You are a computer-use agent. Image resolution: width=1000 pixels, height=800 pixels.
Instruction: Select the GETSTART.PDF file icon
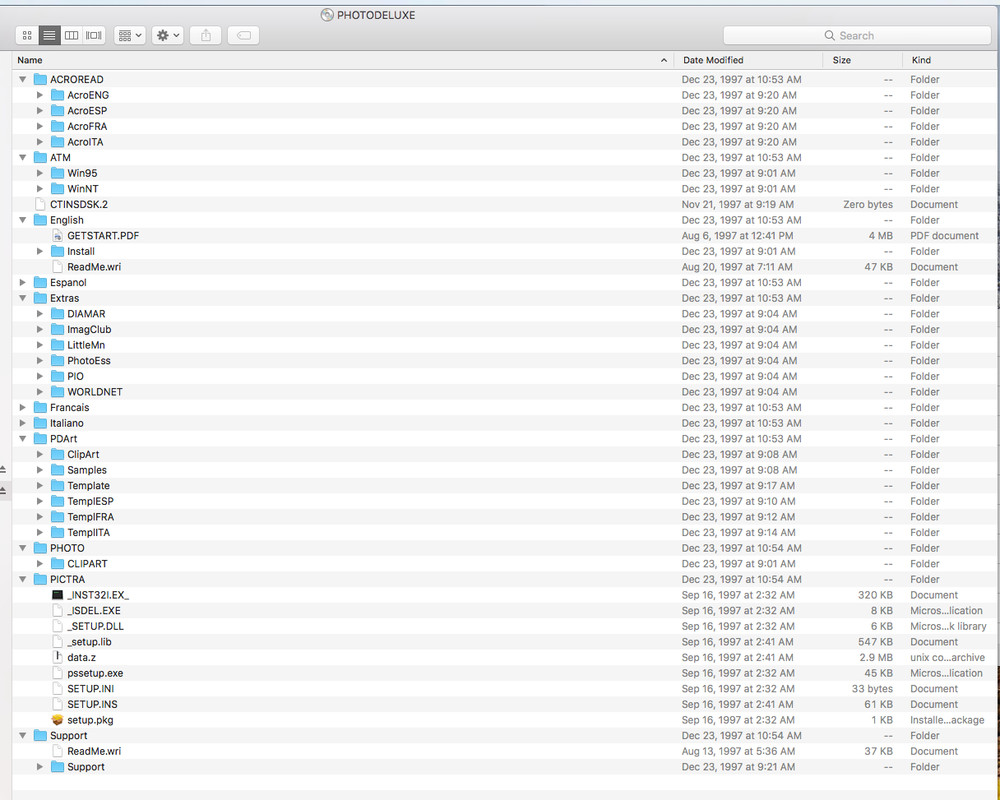(x=58, y=236)
